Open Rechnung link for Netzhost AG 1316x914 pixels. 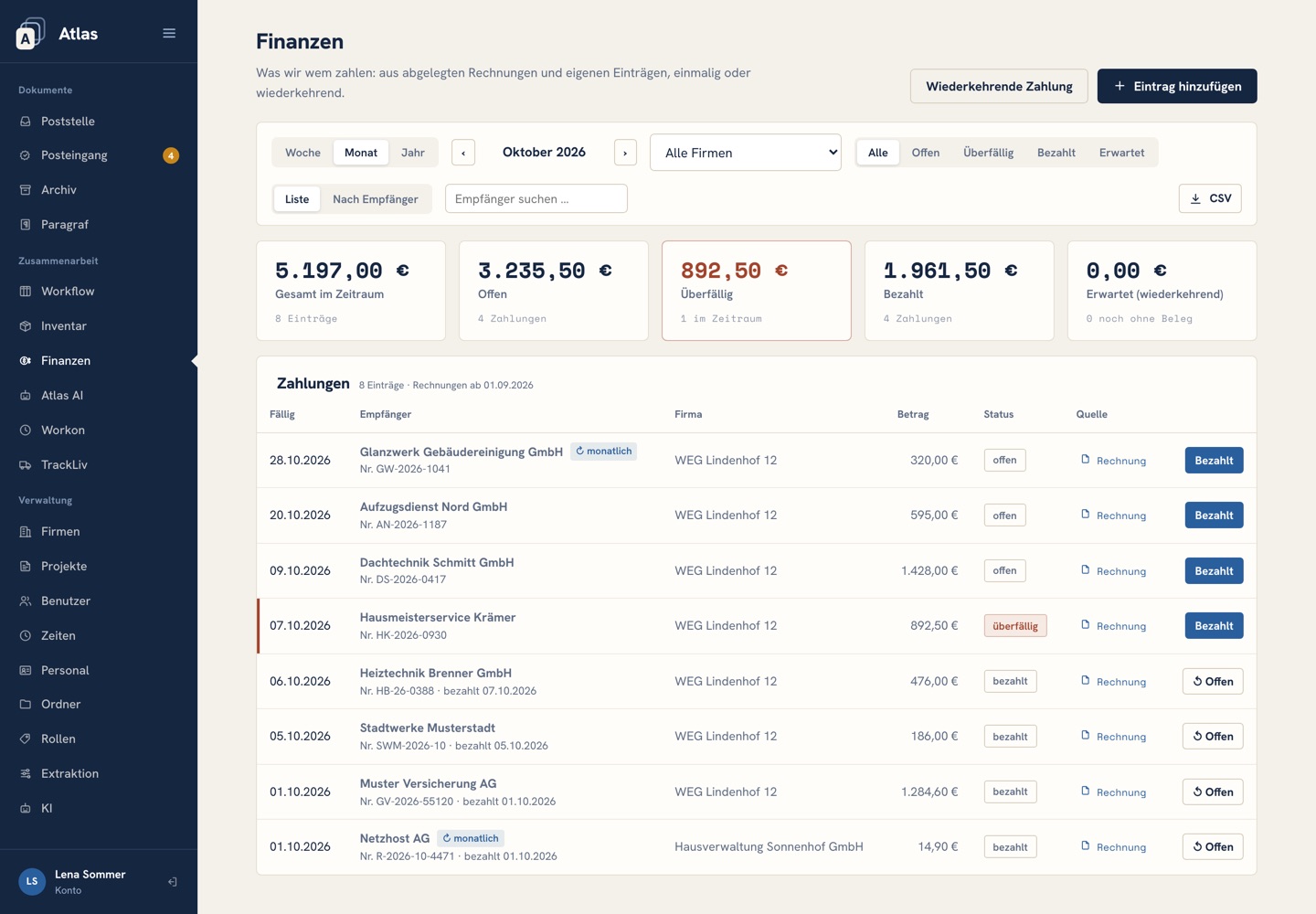pyautogui.click(x=1113, y=847)
